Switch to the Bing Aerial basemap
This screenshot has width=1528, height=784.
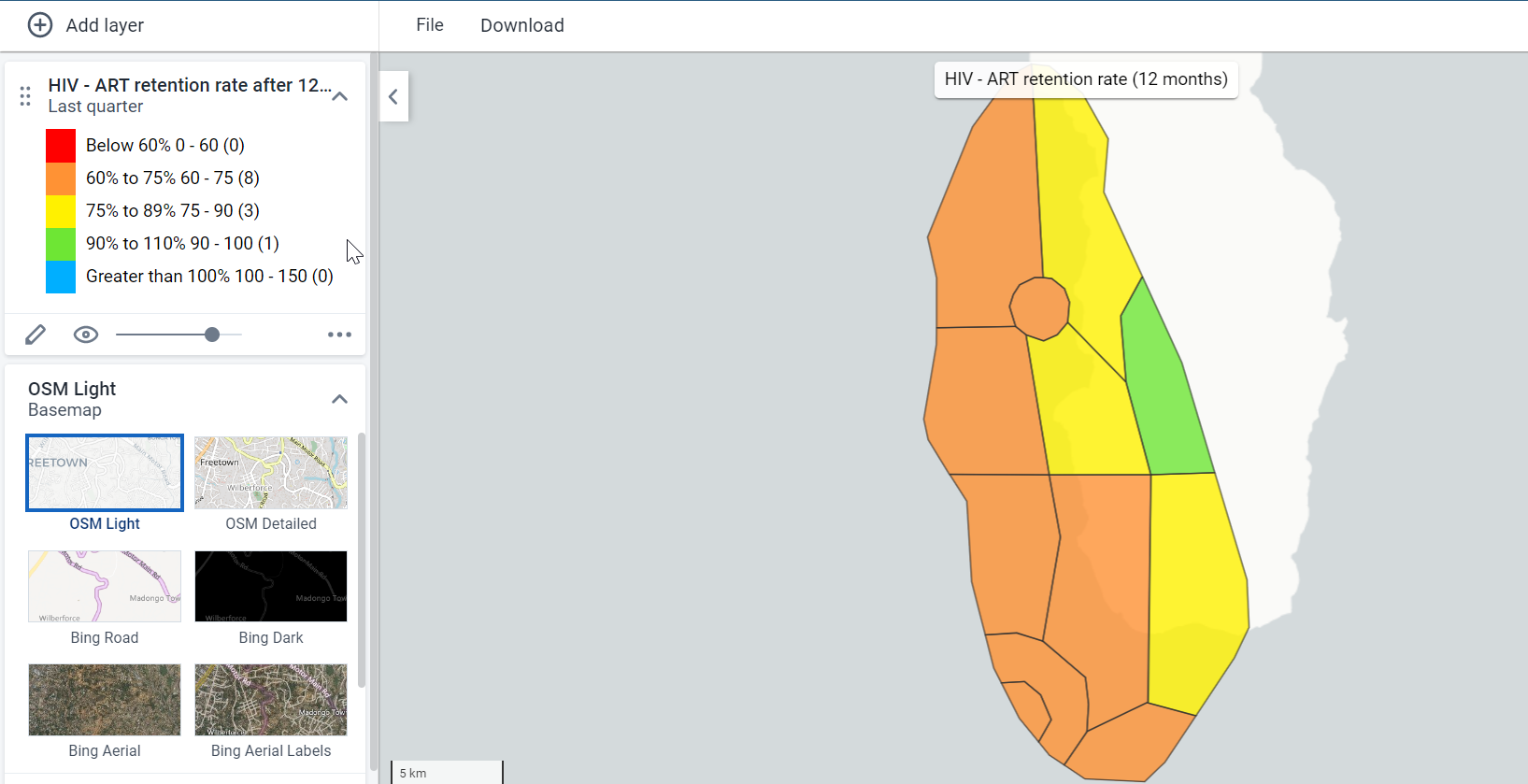pyautogui.click(x=105, y=711)
